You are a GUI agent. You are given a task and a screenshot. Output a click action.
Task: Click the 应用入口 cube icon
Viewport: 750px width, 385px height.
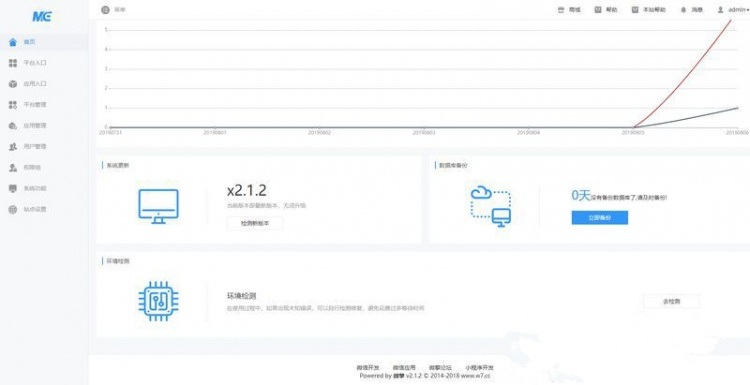pyautogui.click(x=13, y=84)
